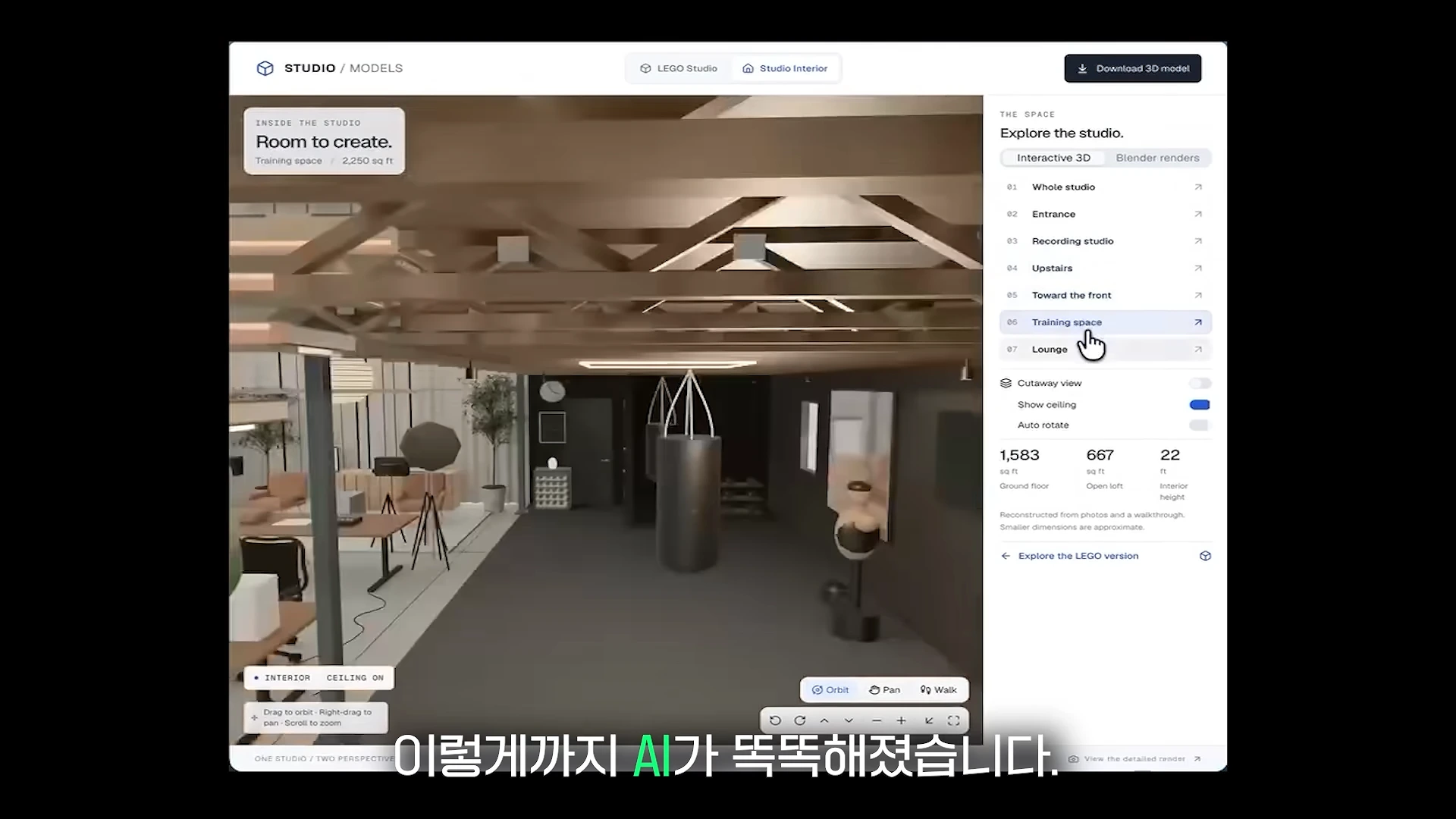
Task: Click the cube icon beside Explore the LEGO version
Action: coord(1205,556)
